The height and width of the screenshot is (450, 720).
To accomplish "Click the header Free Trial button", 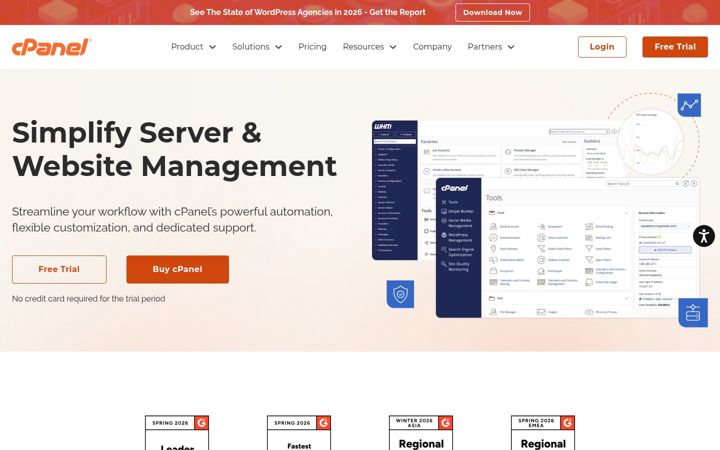I will coord(675,47).
